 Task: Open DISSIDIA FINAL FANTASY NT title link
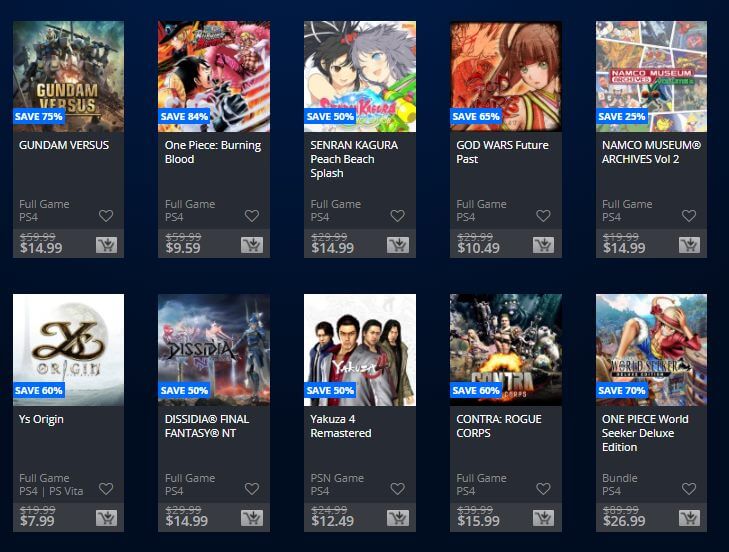(207, 426)
